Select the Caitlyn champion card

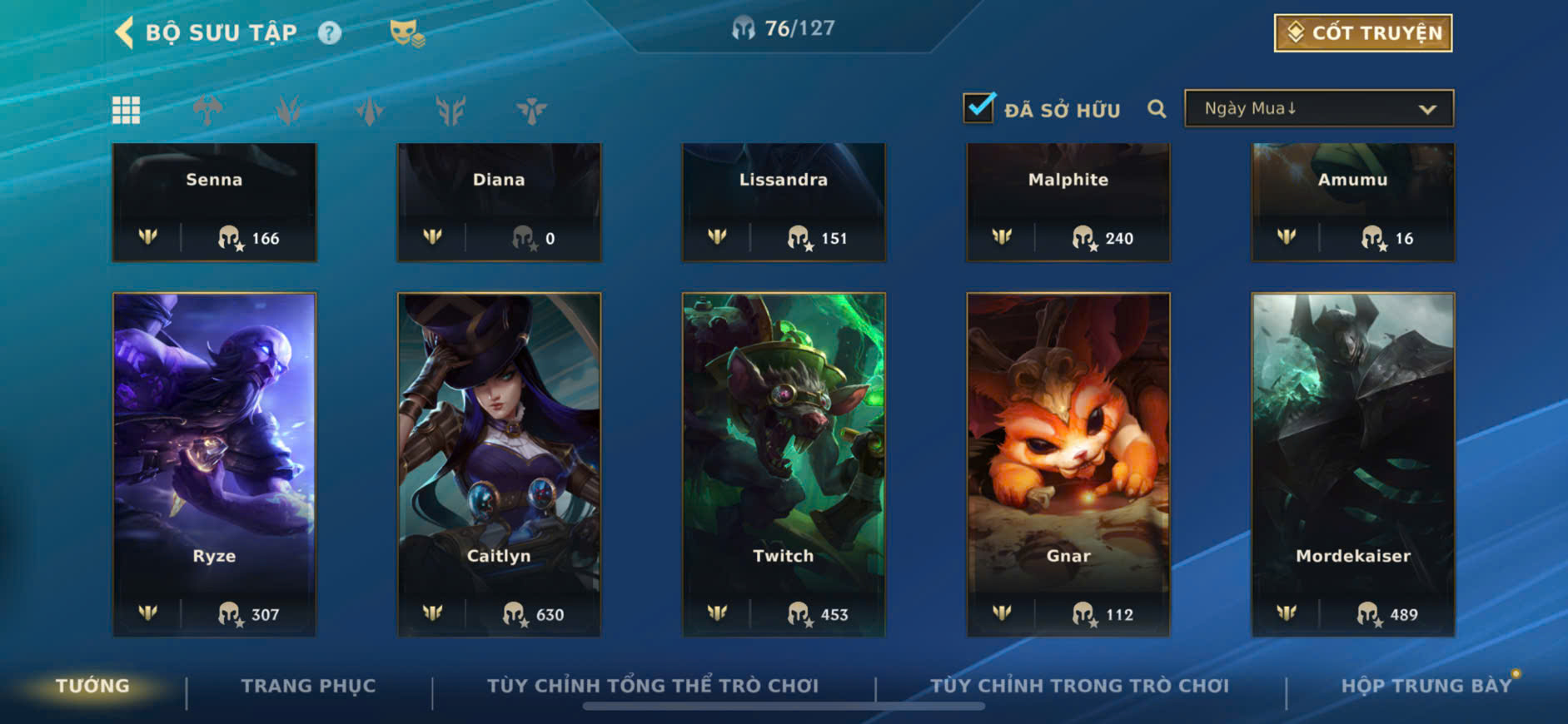pyautogui.click(x=499, y=464)
